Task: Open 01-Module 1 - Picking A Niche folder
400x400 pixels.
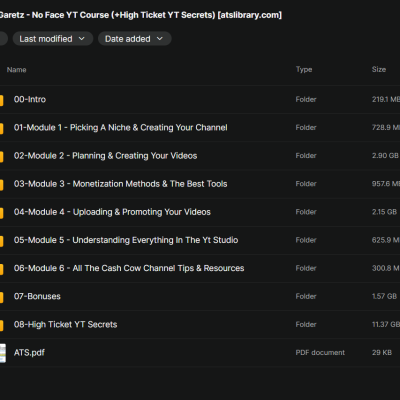Action: coord(121,128)
